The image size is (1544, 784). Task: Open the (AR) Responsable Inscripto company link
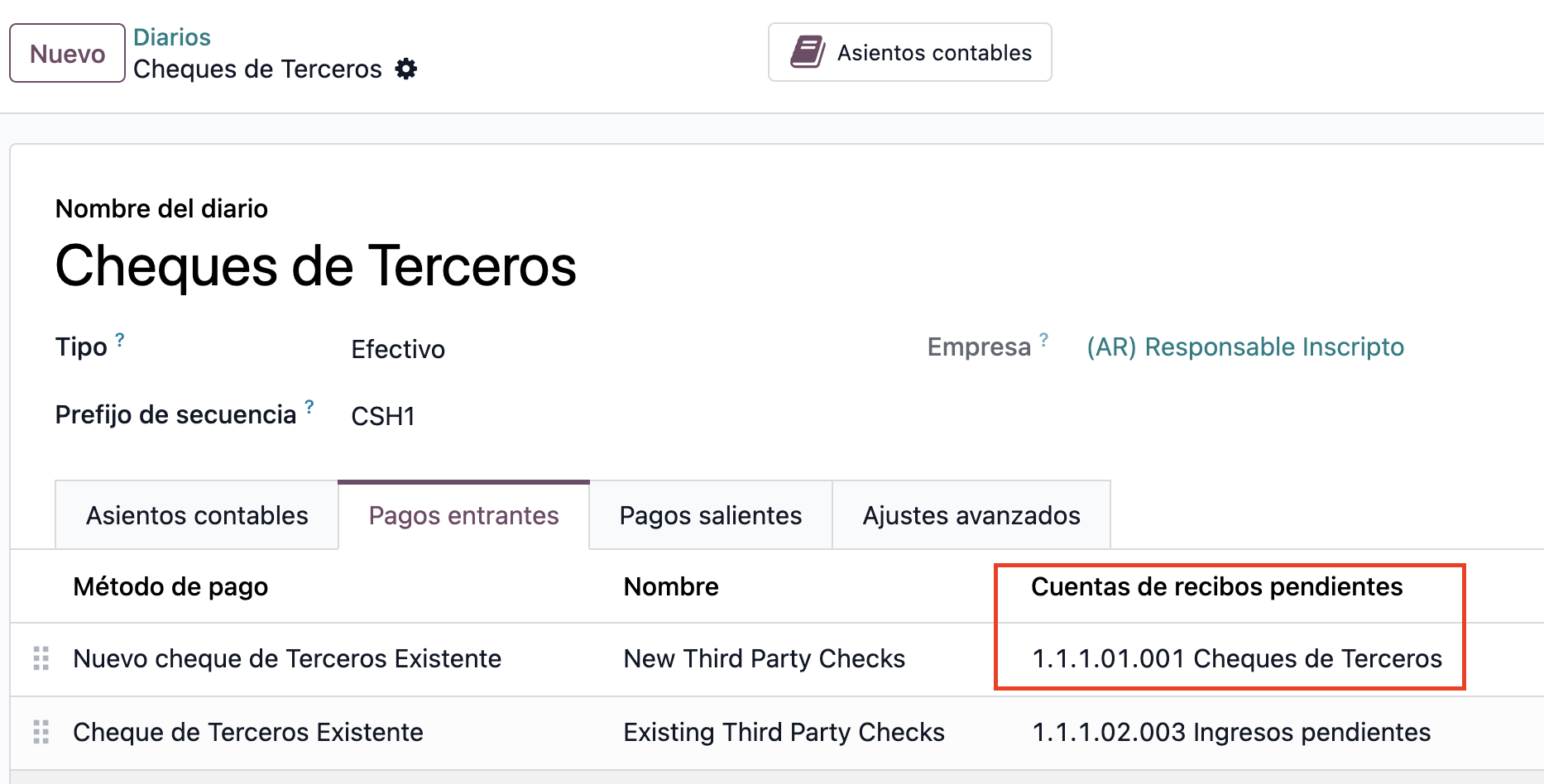click(x=1244, y=347)
